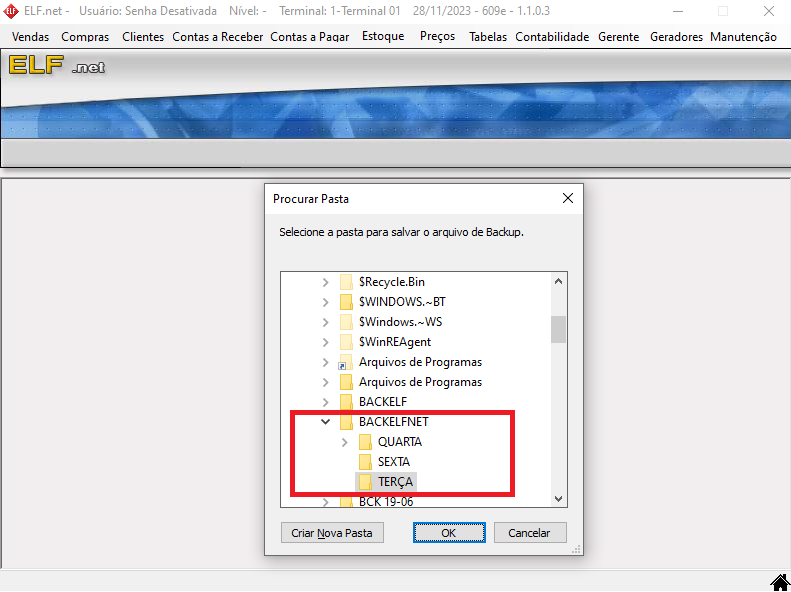Open the Estoque menu
Viewport: 791px width, 592px height.
383,36
